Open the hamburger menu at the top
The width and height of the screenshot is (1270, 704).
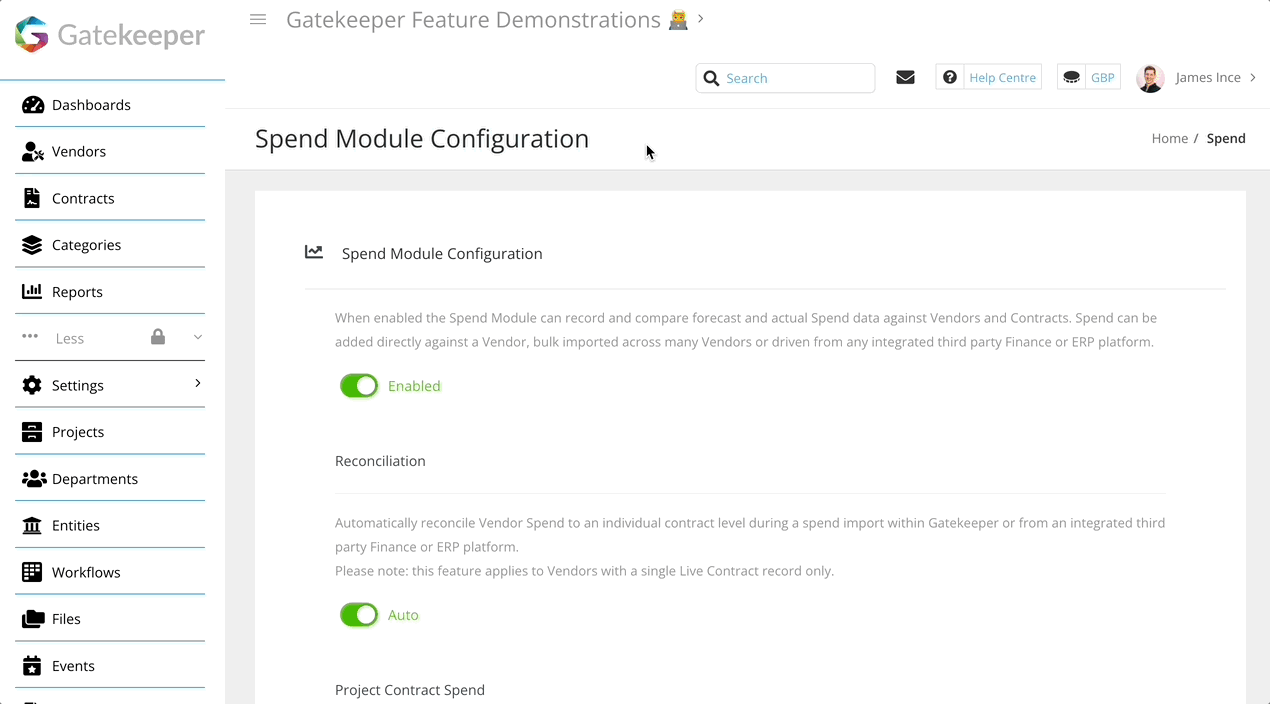coord(258,19)
